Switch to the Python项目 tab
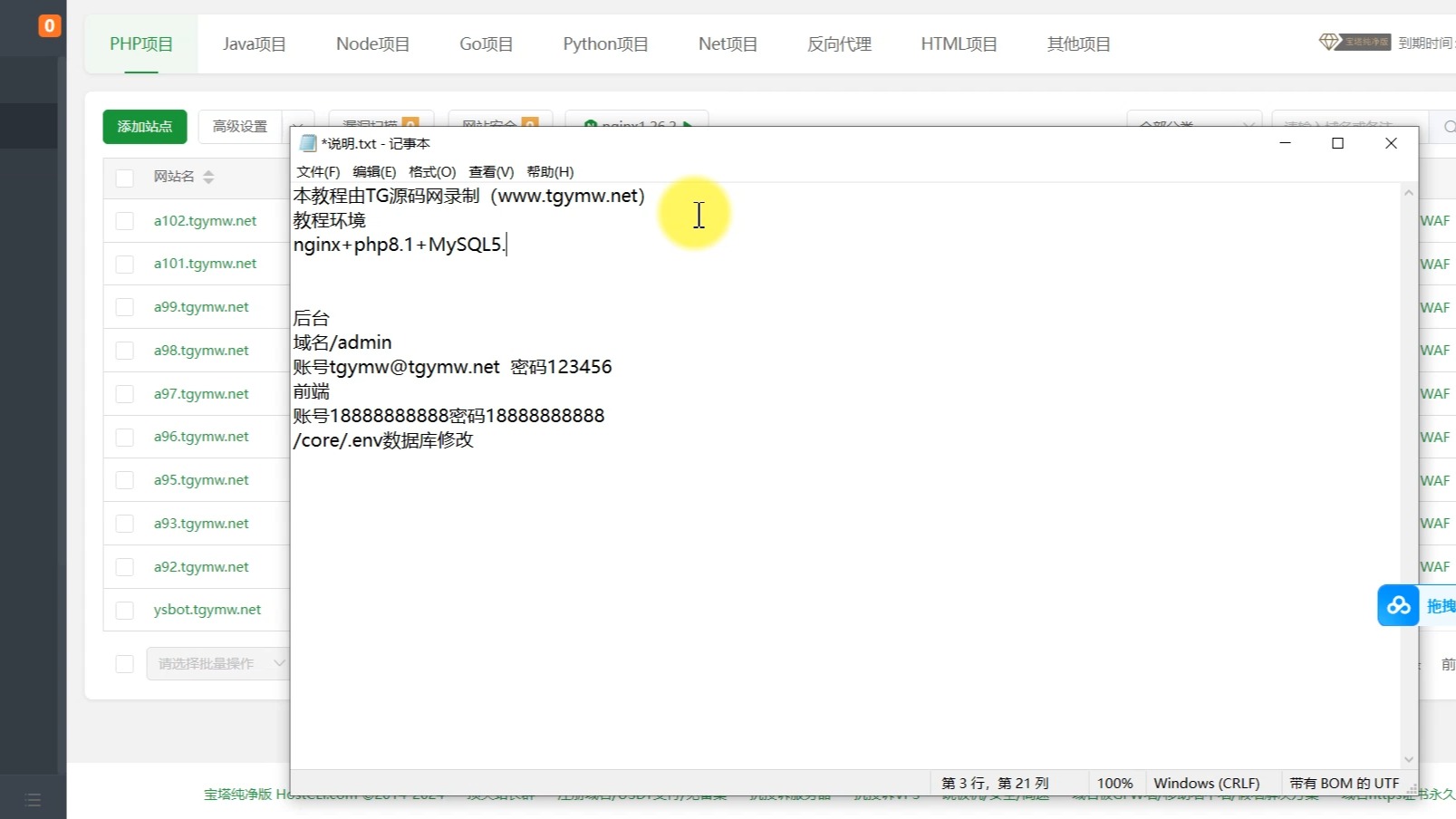Image resolution: width=1456 pixels, height=819 pixels. 605,43
